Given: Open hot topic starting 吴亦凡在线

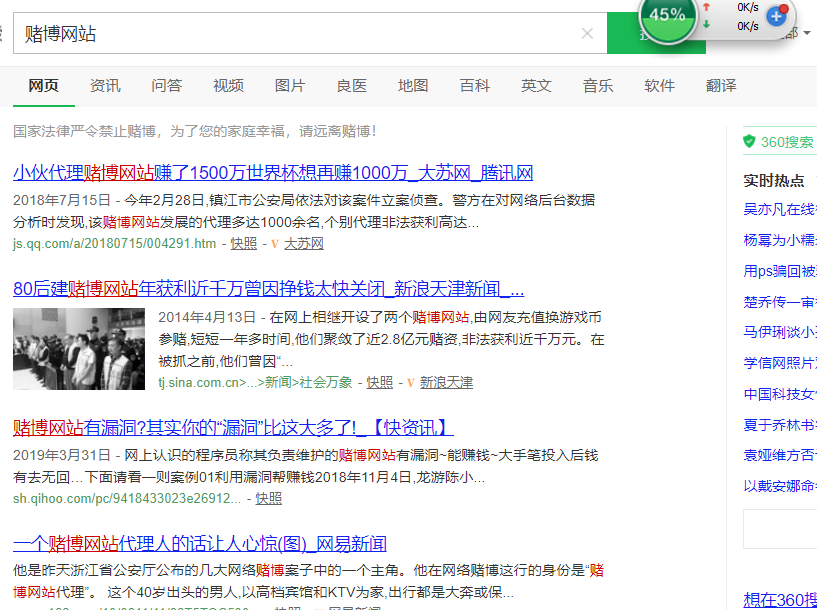Looking at the screenshot, I should [780, 209].
